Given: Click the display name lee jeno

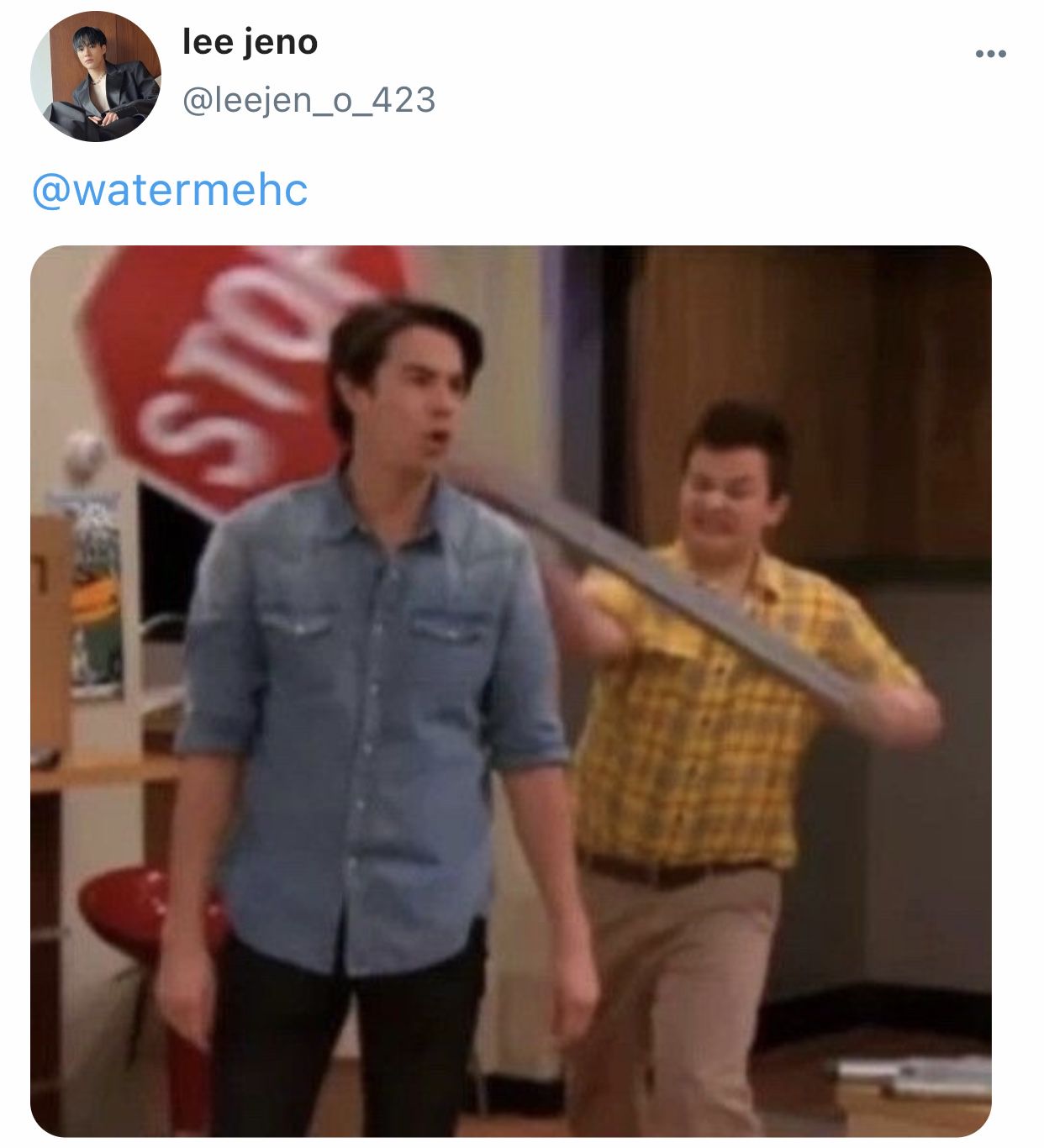Looking at the screenshot, I should pyautogui.click(x=250, y=42).
